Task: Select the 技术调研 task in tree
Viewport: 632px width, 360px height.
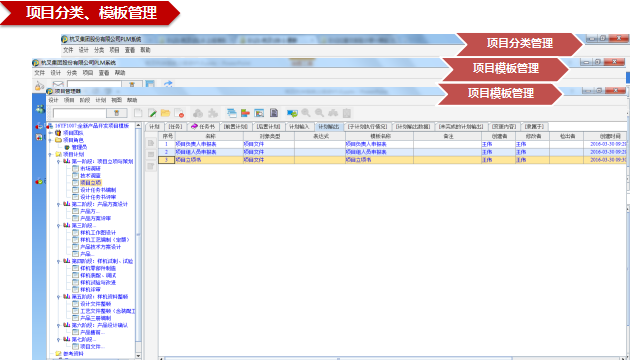Action: (x=90, y=176)
